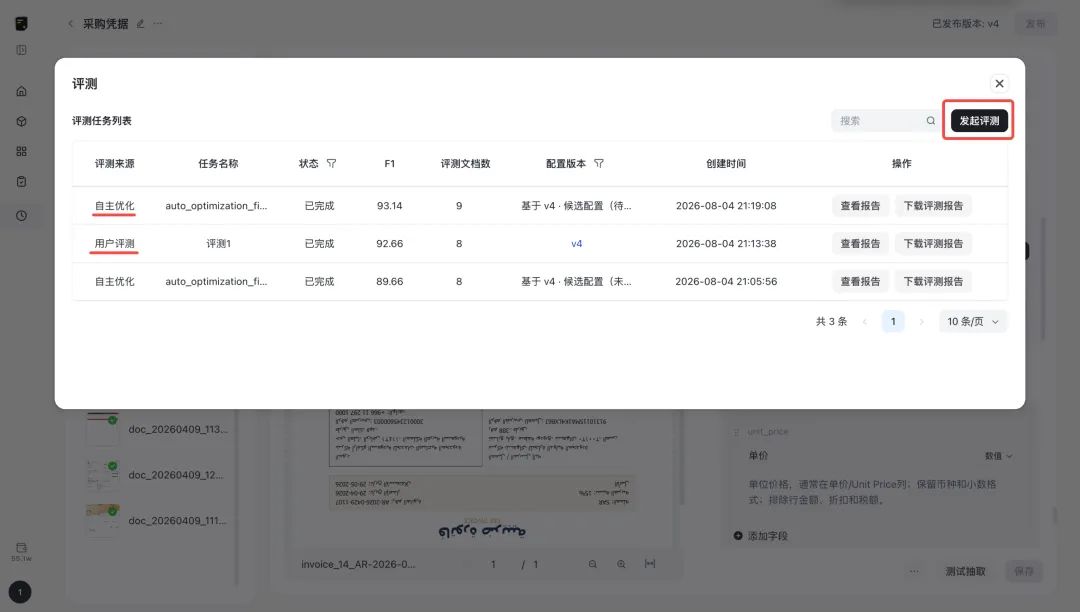
Task: Click the 评测来源 column header
Action: [x=114, y=163]
